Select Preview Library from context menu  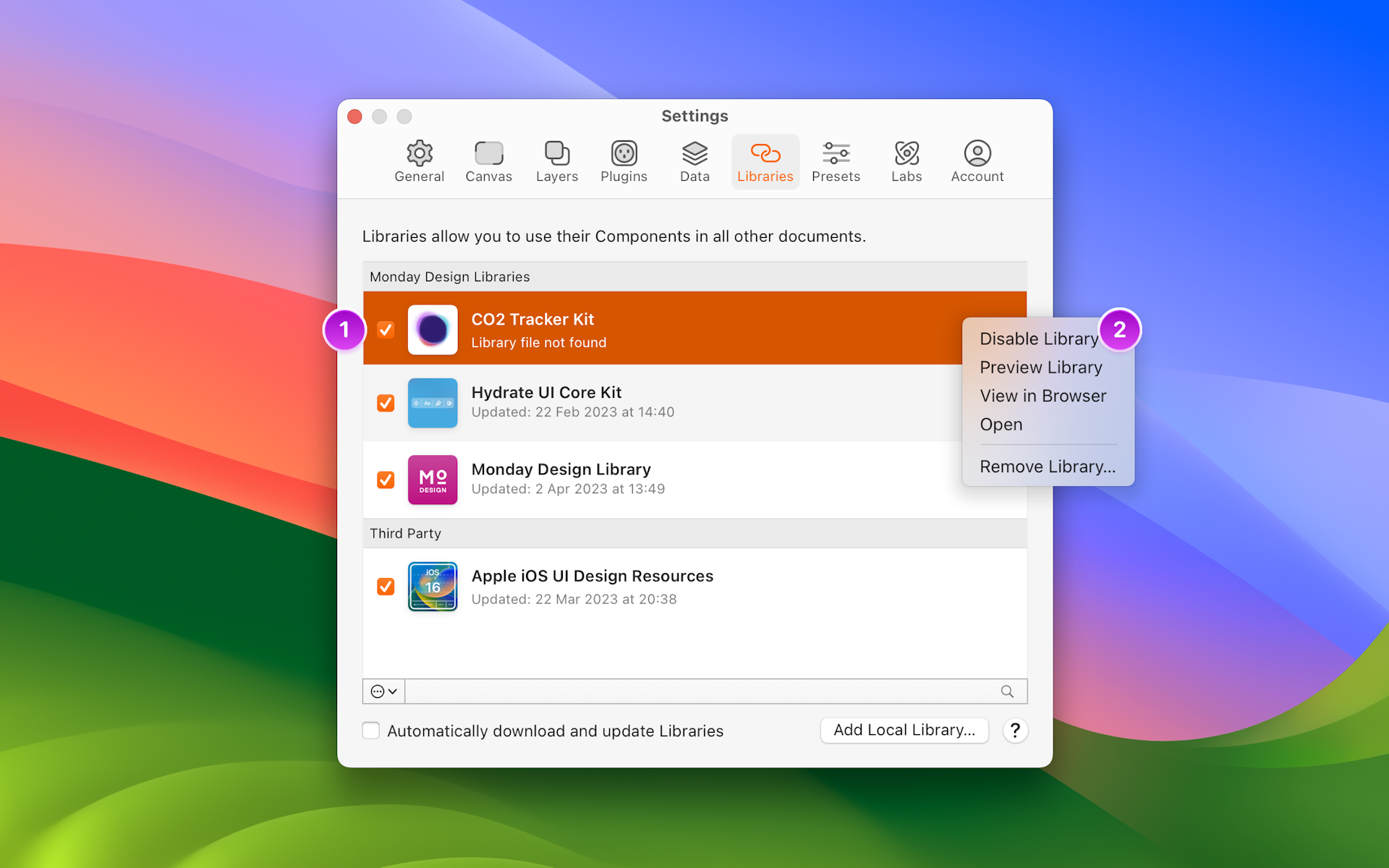pos(1041,366)
